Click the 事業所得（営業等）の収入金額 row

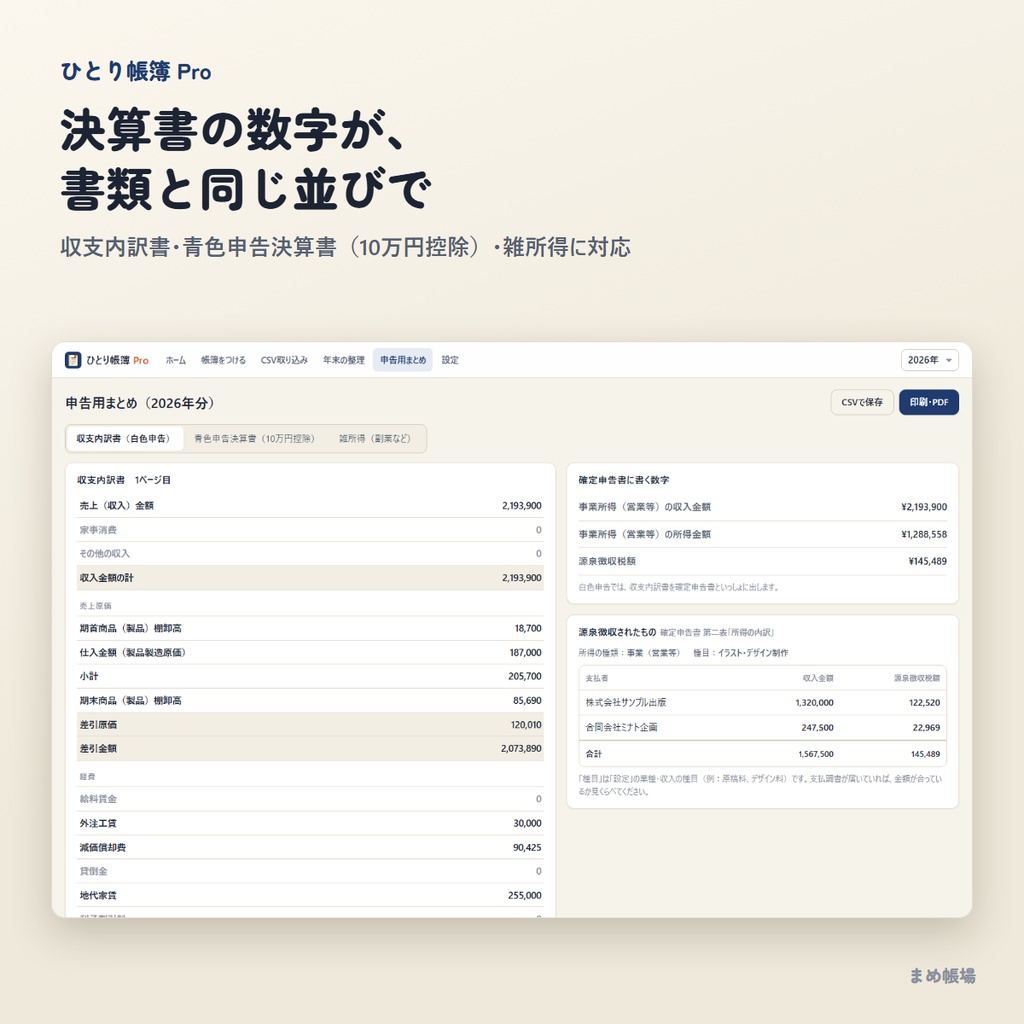click(762, 507)
